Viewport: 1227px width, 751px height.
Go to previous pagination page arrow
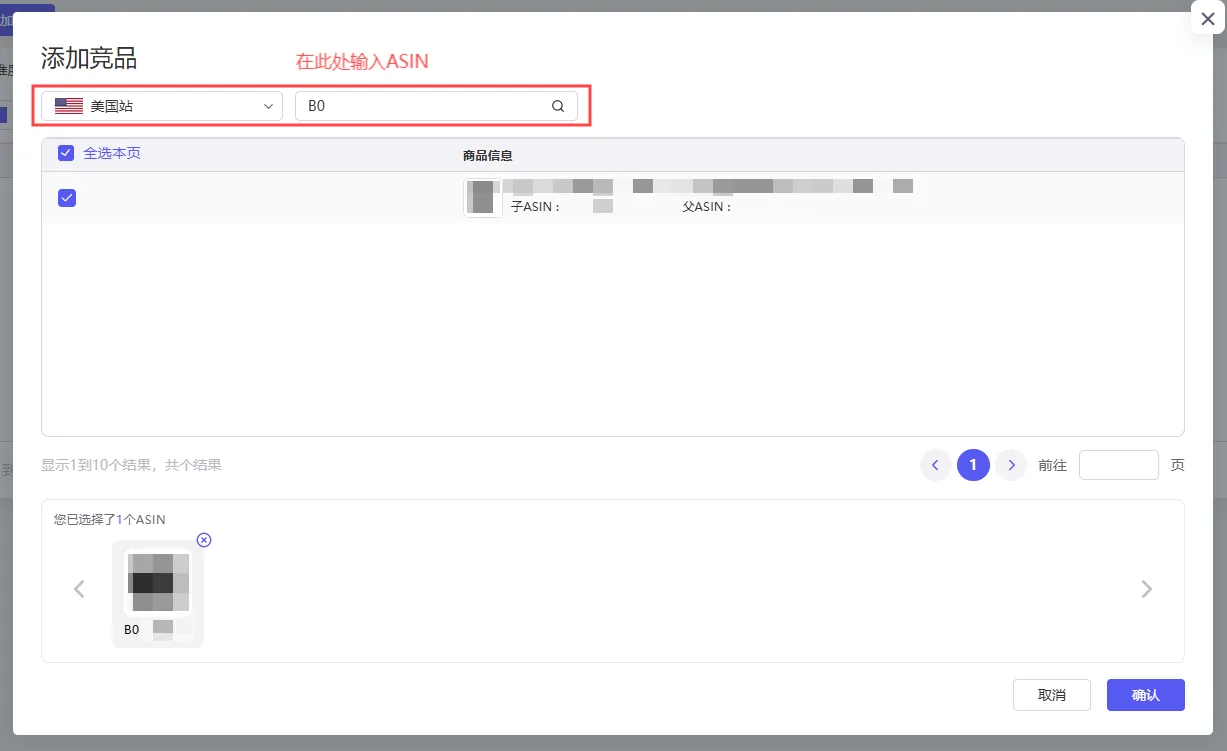coord(936,465)
